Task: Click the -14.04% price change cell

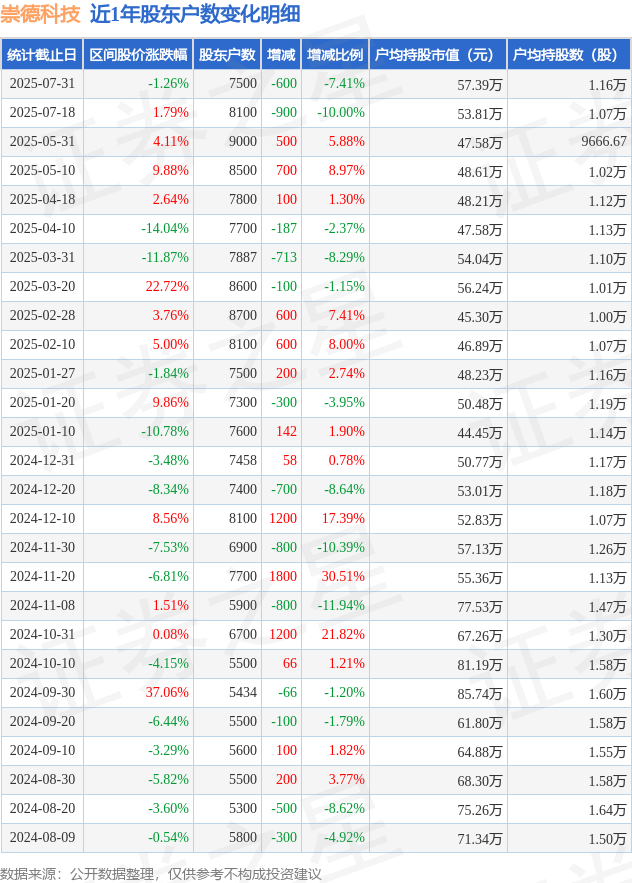Action: [x=165, y=229]
